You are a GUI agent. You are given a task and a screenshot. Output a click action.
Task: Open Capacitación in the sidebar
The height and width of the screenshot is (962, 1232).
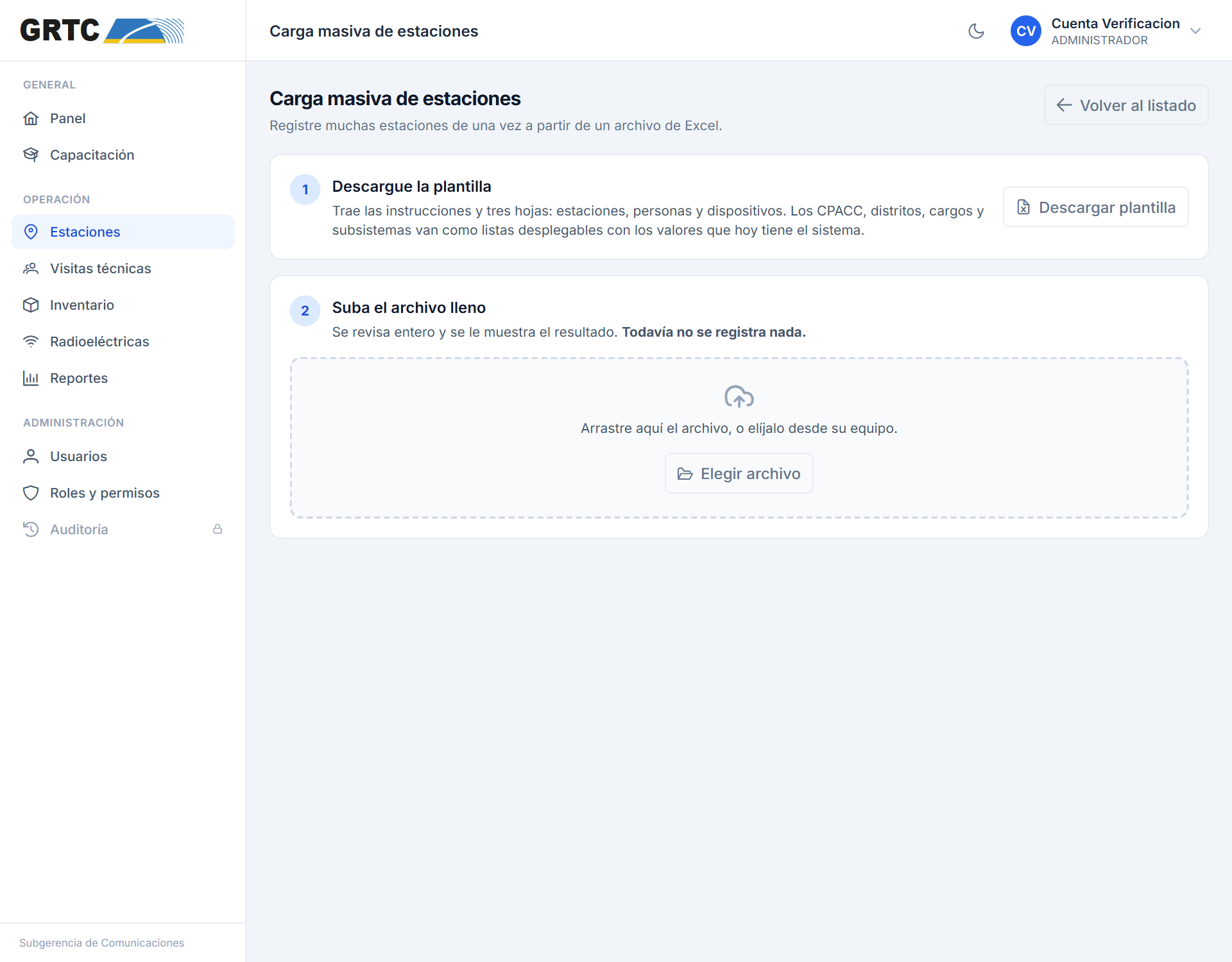coord(123,155)
